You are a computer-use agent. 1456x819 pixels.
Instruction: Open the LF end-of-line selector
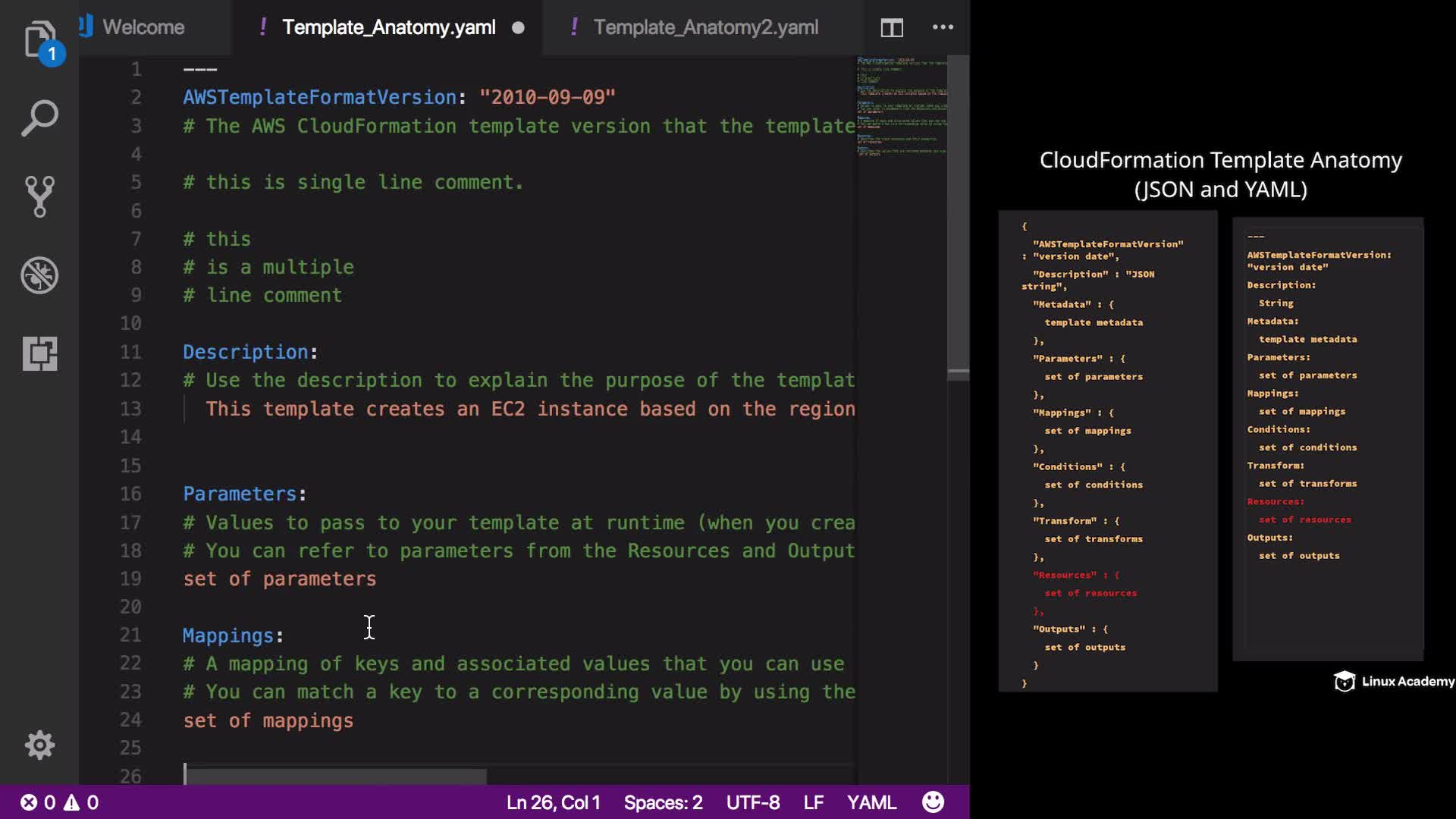pyautogui.click(x=813, y=802)
